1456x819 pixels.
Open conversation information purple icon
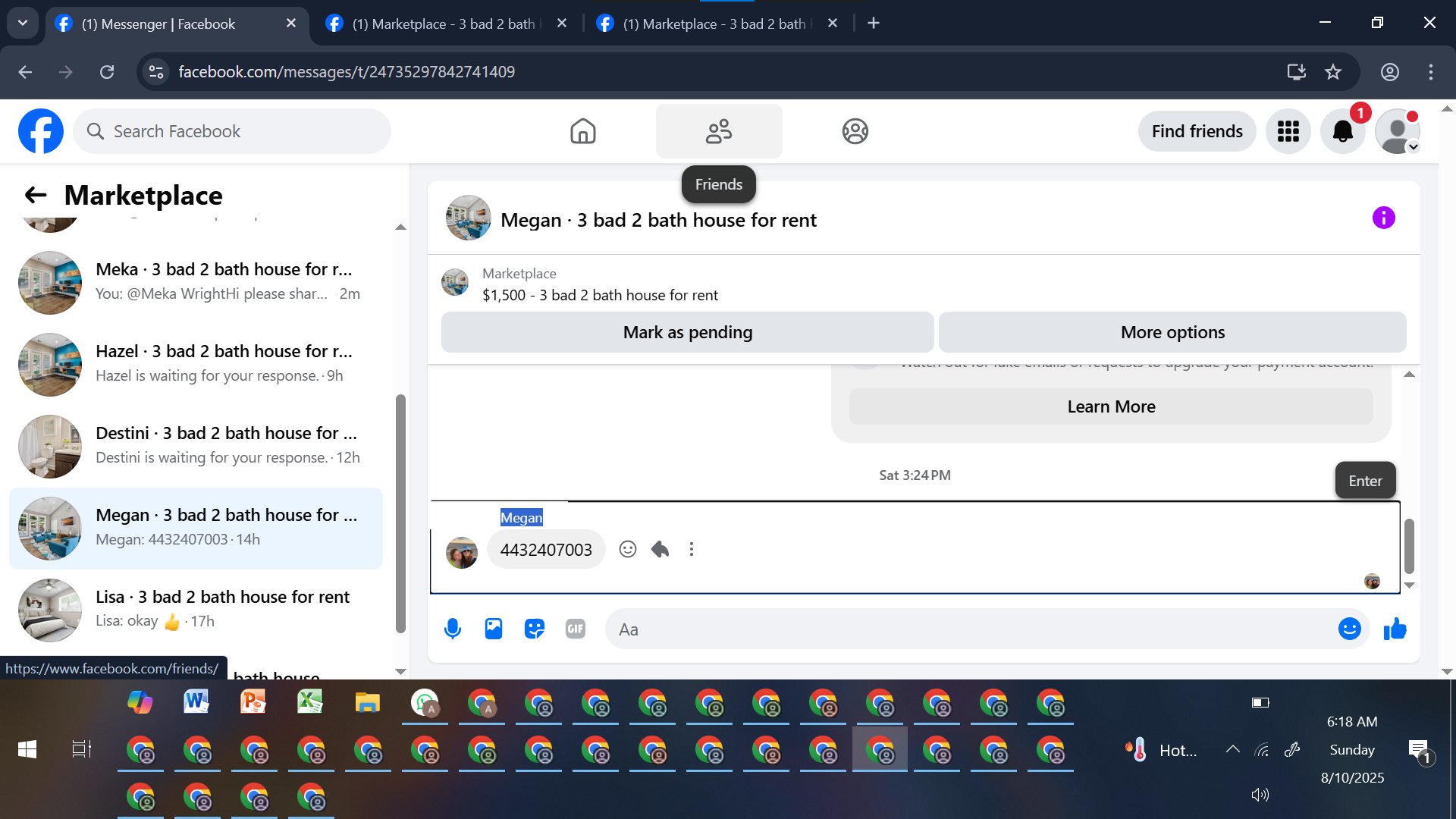[1383, 218]
